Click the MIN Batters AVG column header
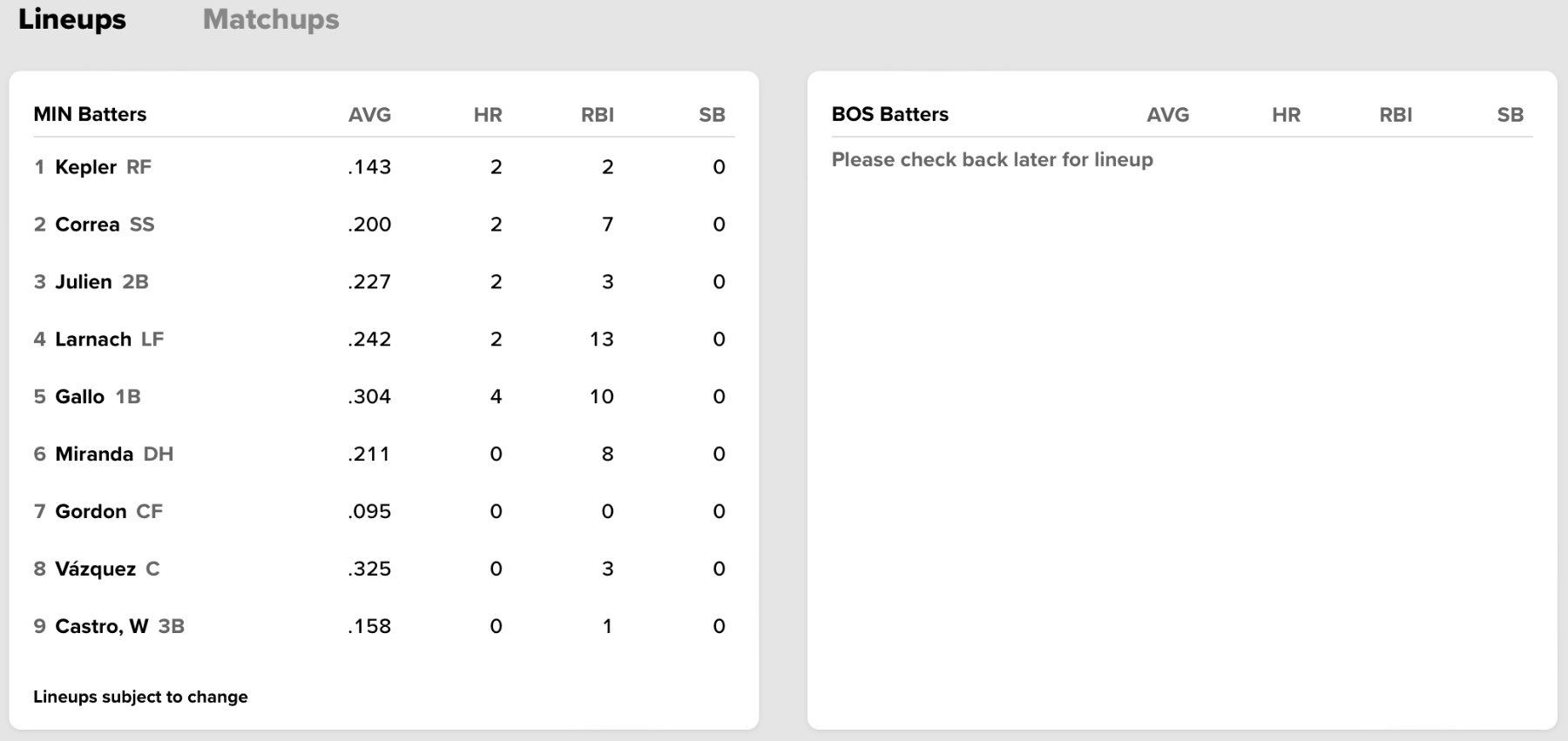Viewport: 1568px width, 741px height. coord(369,115)
